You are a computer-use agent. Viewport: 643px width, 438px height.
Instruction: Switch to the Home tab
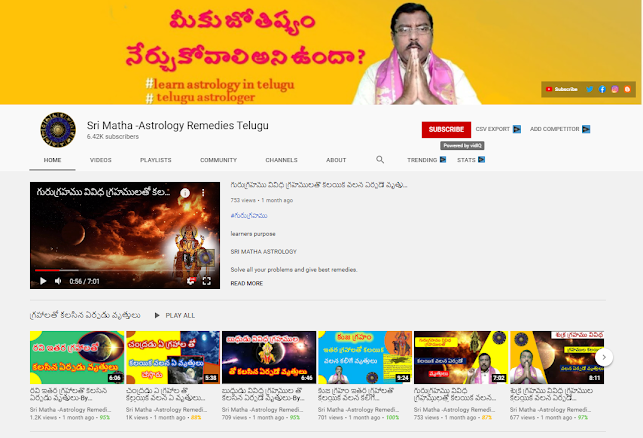(52, 160)
